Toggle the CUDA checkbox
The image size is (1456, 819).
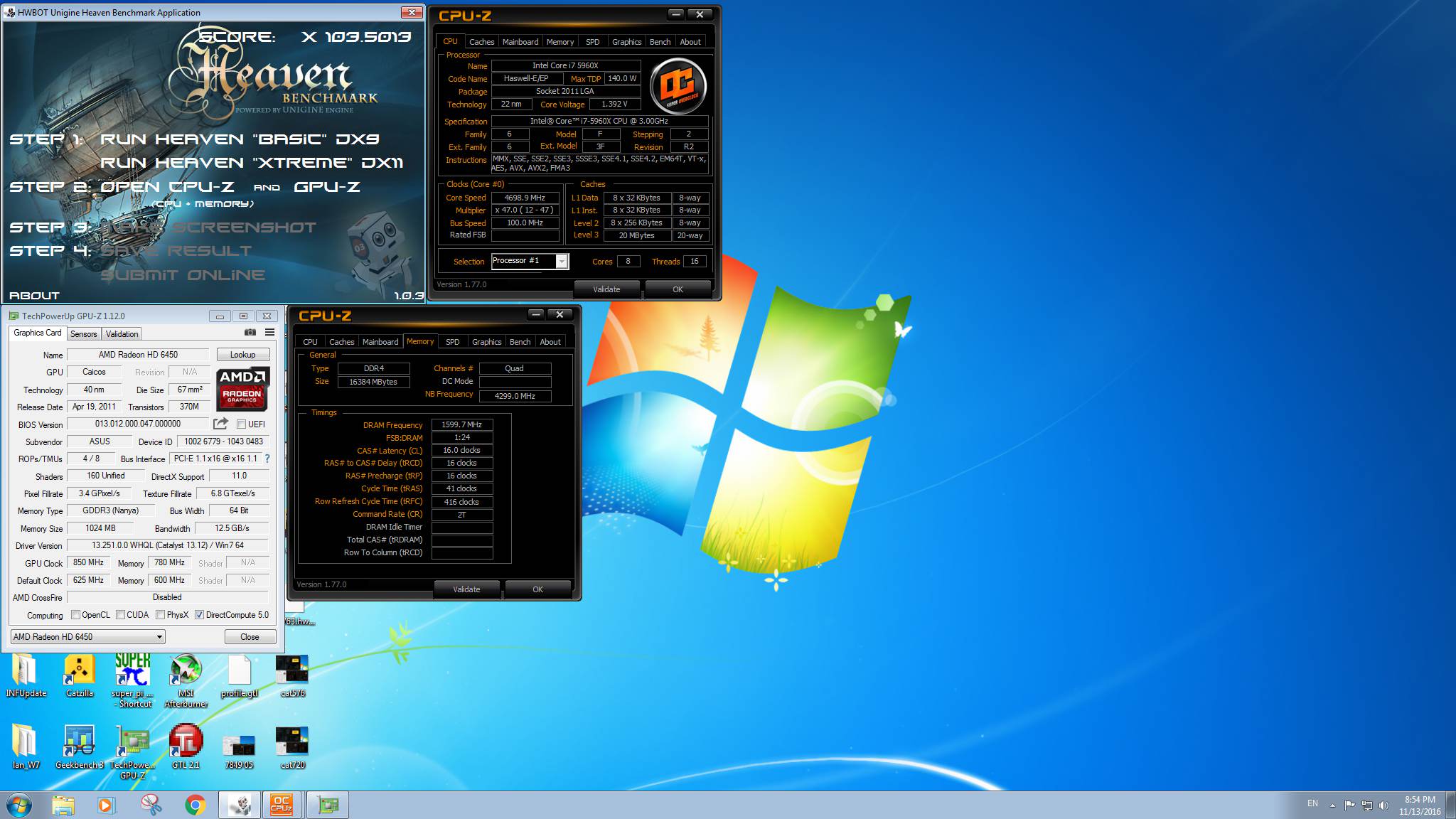120,615
